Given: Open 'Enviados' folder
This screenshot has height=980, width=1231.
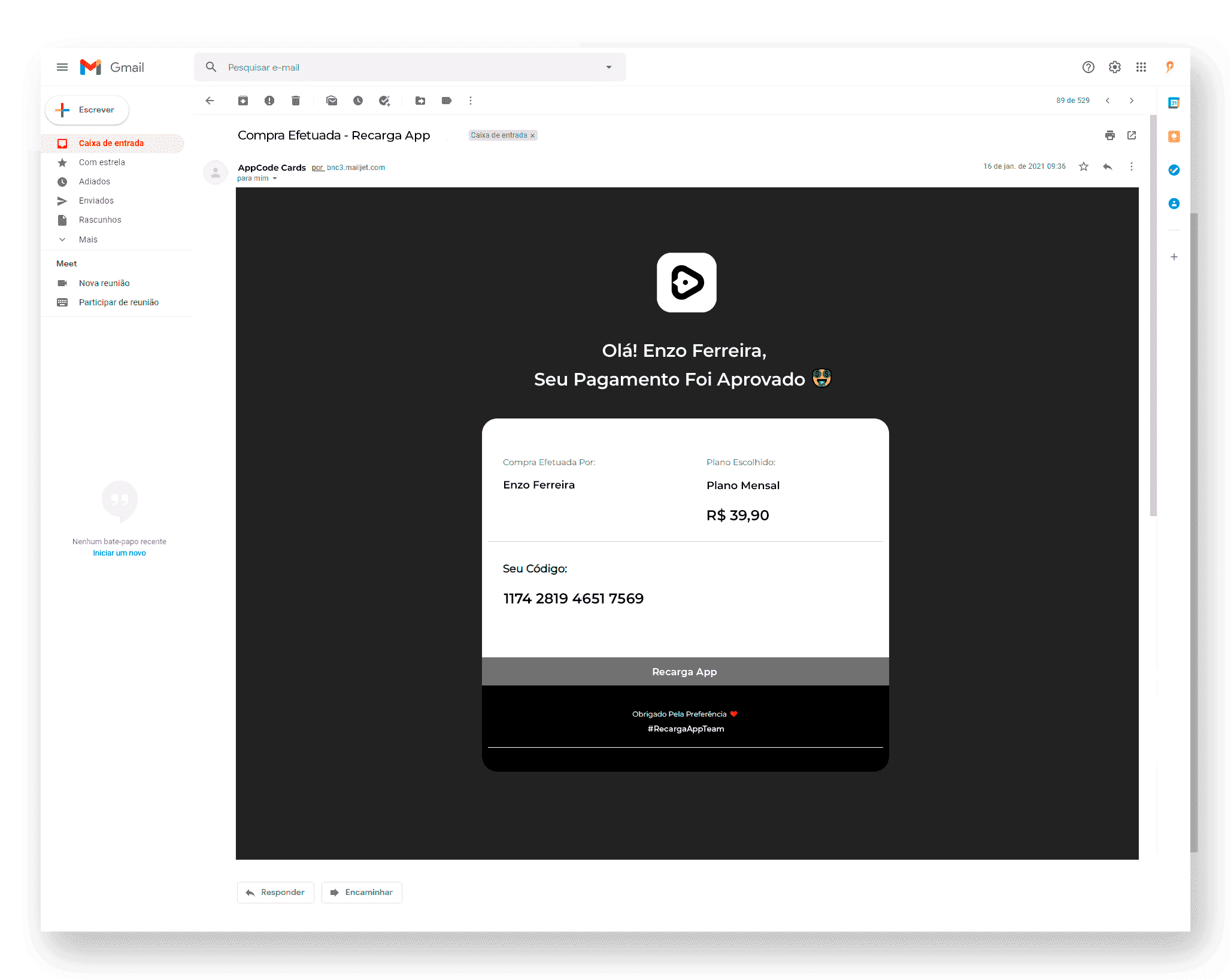Looking at the screenshot, I should click(96, 201).
